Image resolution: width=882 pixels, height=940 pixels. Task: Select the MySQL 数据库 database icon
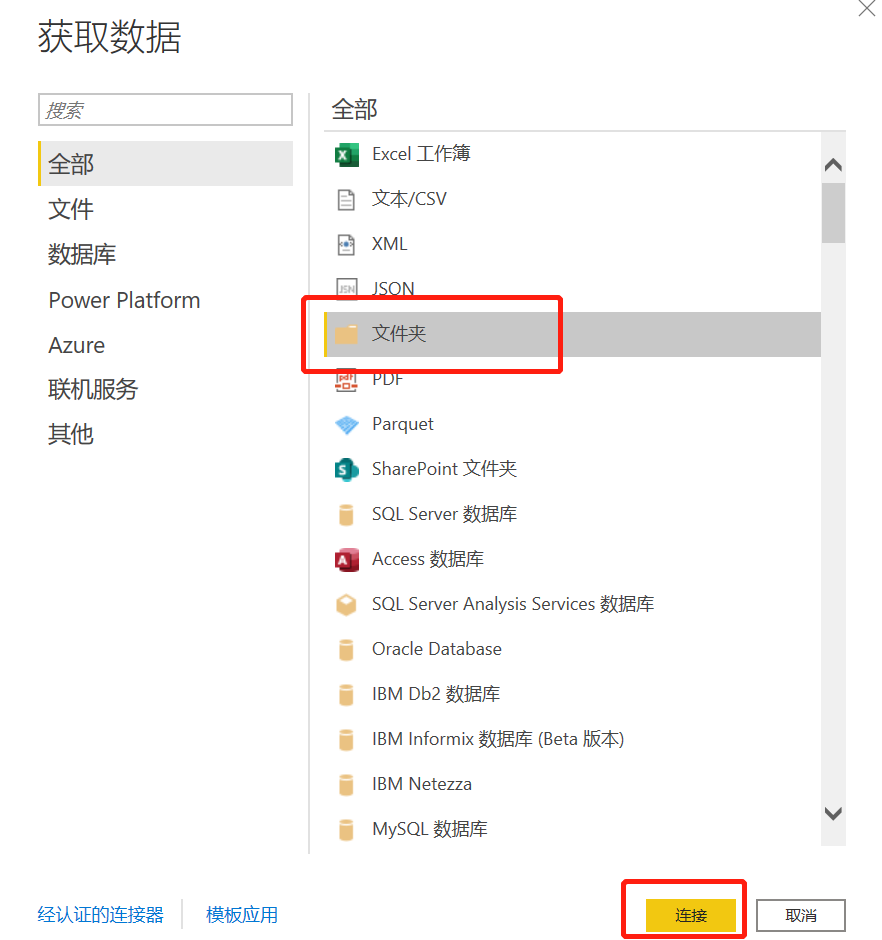[x=346, y=830]
